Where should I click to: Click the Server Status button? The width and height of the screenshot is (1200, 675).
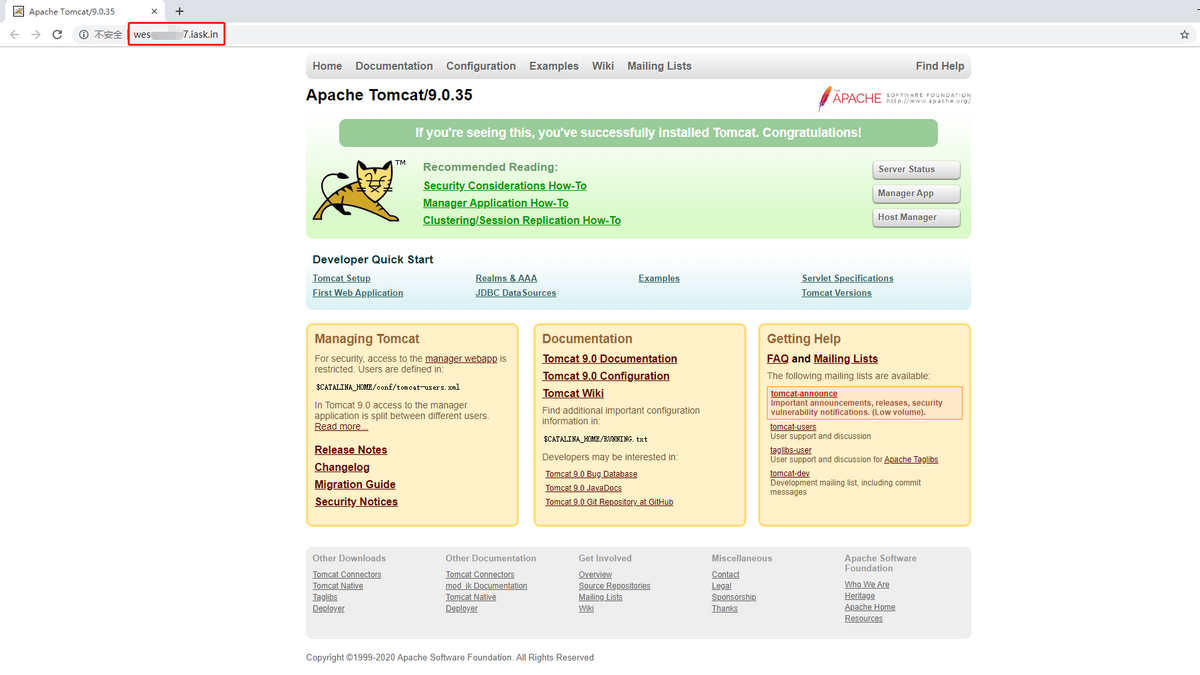[x=916, y=170]
